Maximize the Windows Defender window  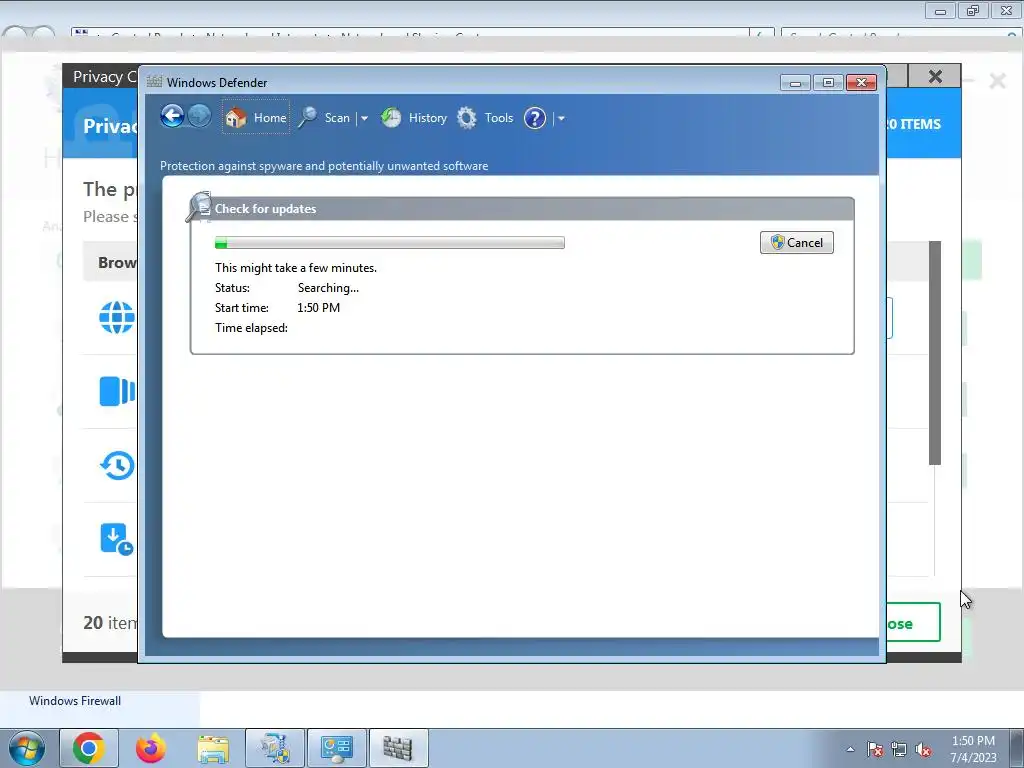(828, 82)
